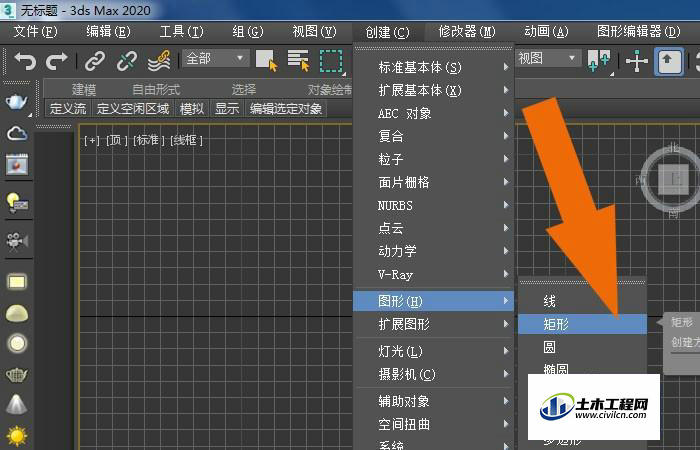Expand 扩展图形 submenu
Viewport: 700px width, 450px height.
tap(433, 324)
